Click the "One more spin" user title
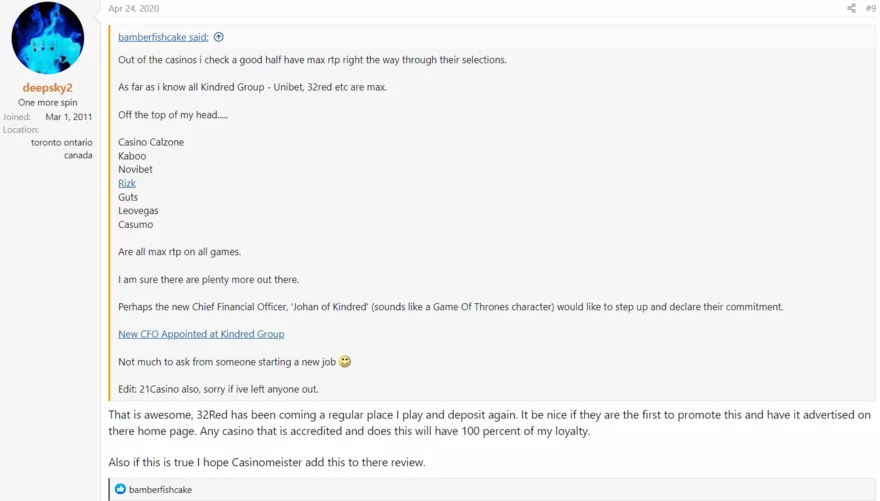The height and width of the screenshot is (501, 880). click(47, 103)
